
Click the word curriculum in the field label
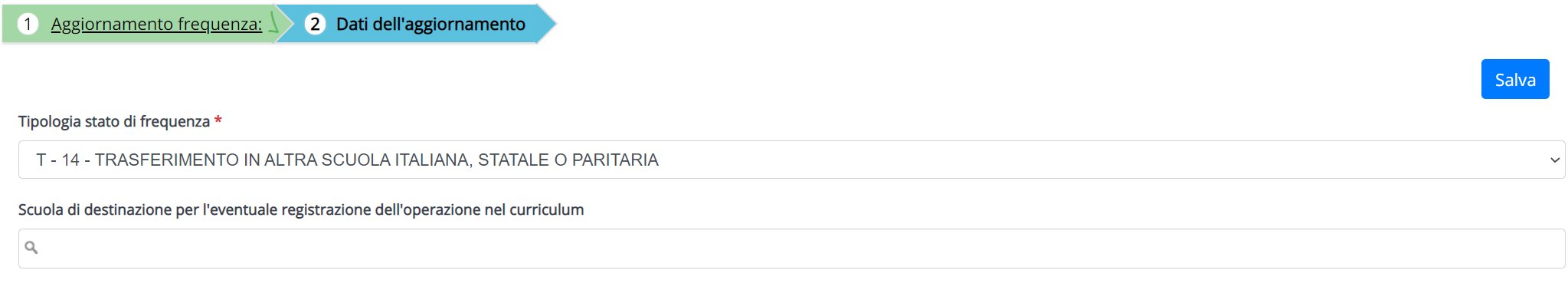click(546, 209)
